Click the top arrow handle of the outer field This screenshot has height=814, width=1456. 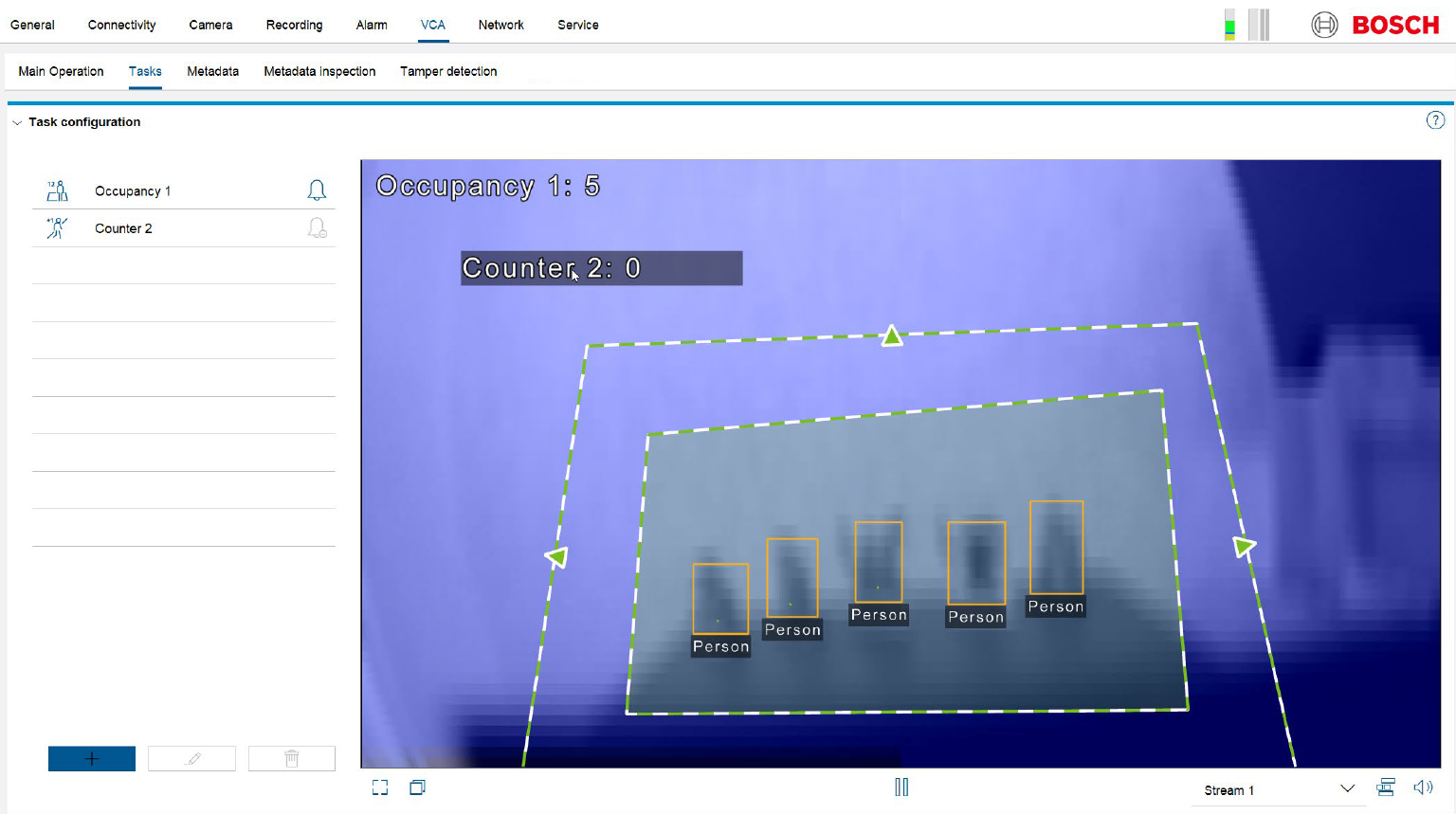pyautogui.click(x=892, y=335)
